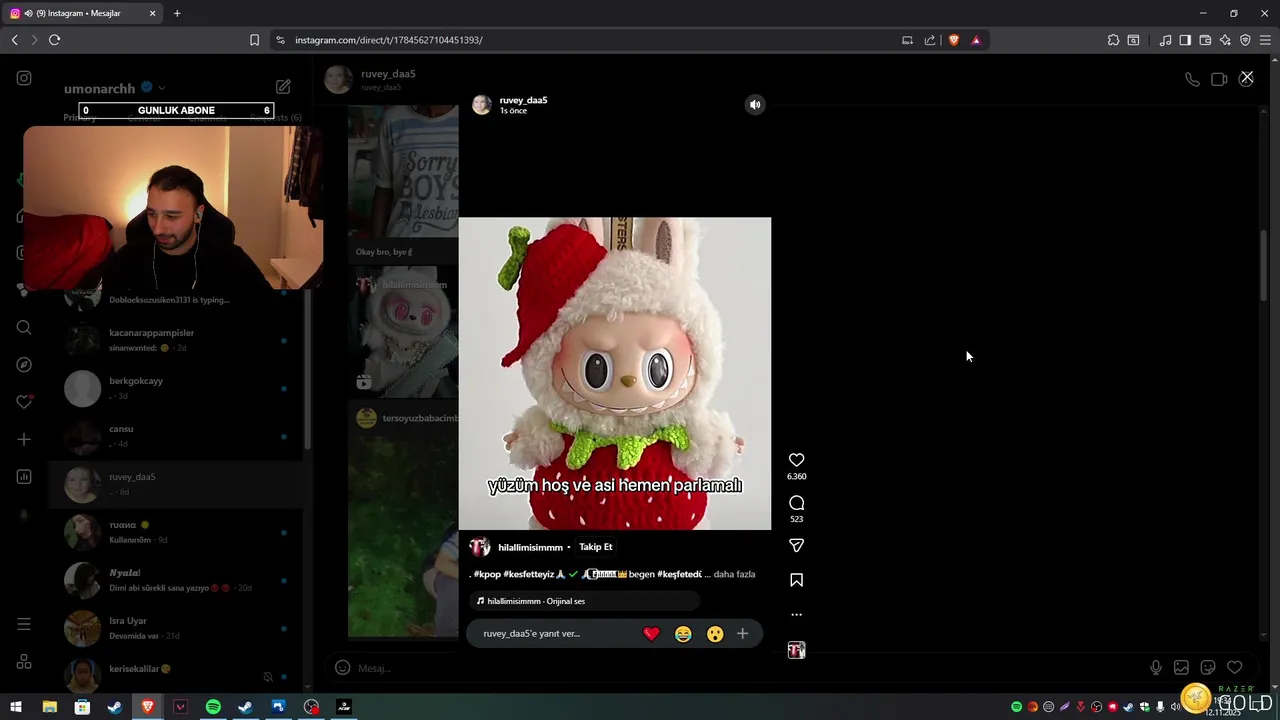The height and width of the screenshot is (720, 1280).
Task: Record voice message with microphone icon
Action: (x=1155, y=668)
